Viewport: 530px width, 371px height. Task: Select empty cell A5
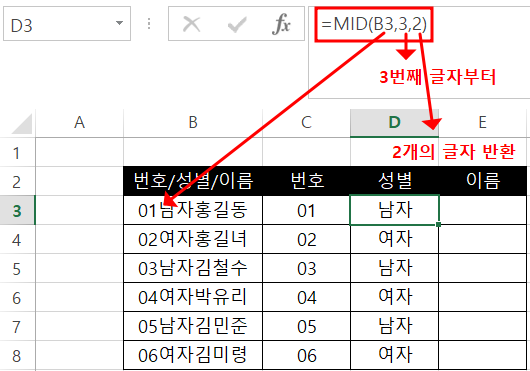(79, 268)
